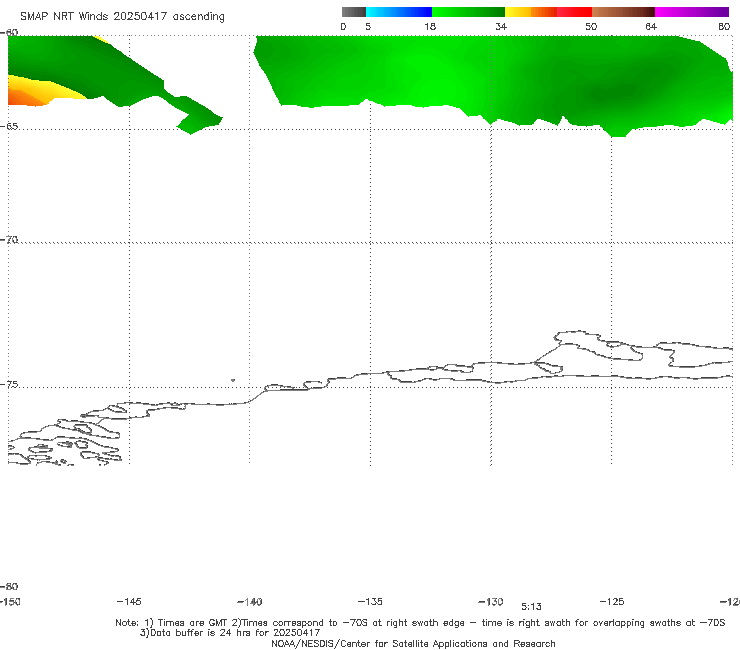Click the color bar label '50'

click(x=591, y=27)
